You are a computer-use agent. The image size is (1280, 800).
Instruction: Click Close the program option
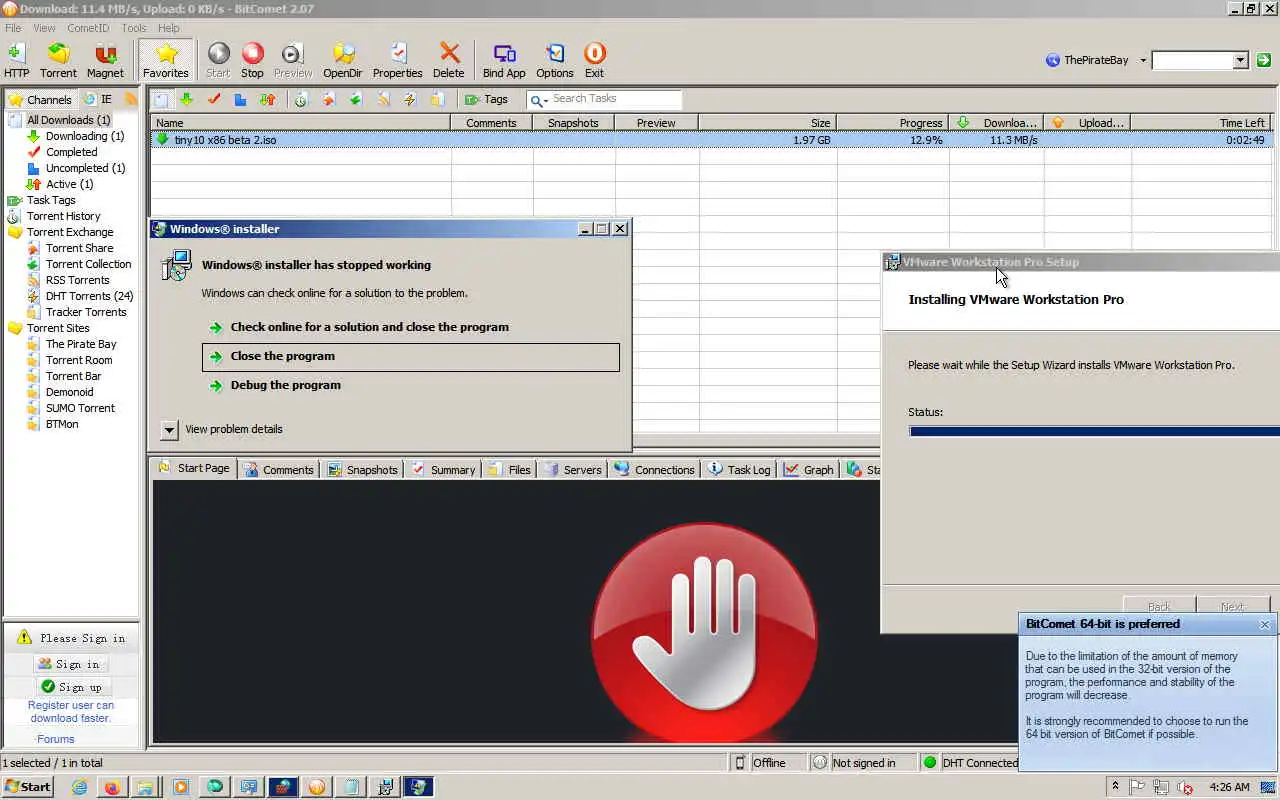click(411, 357)
